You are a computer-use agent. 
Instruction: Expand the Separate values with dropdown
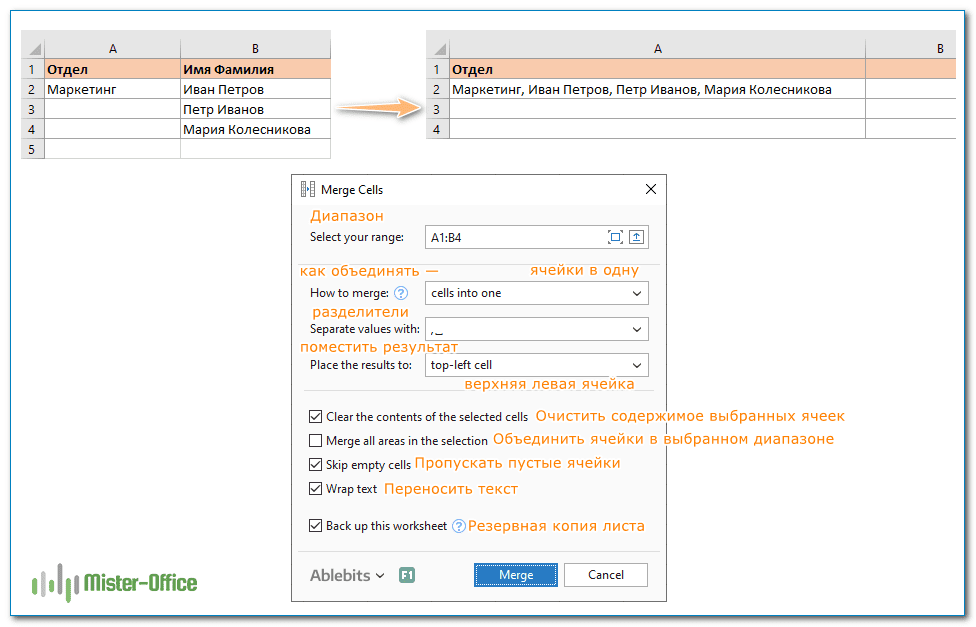537,329
